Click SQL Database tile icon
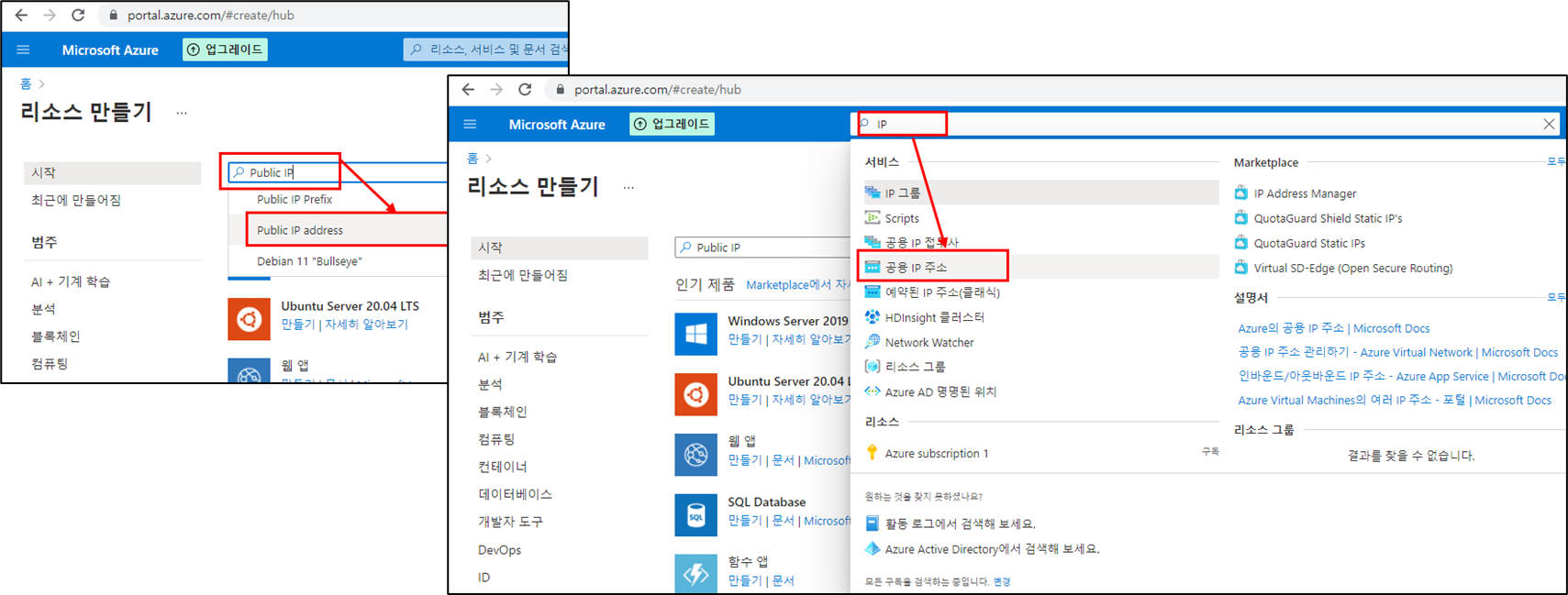 coord(695,515)
